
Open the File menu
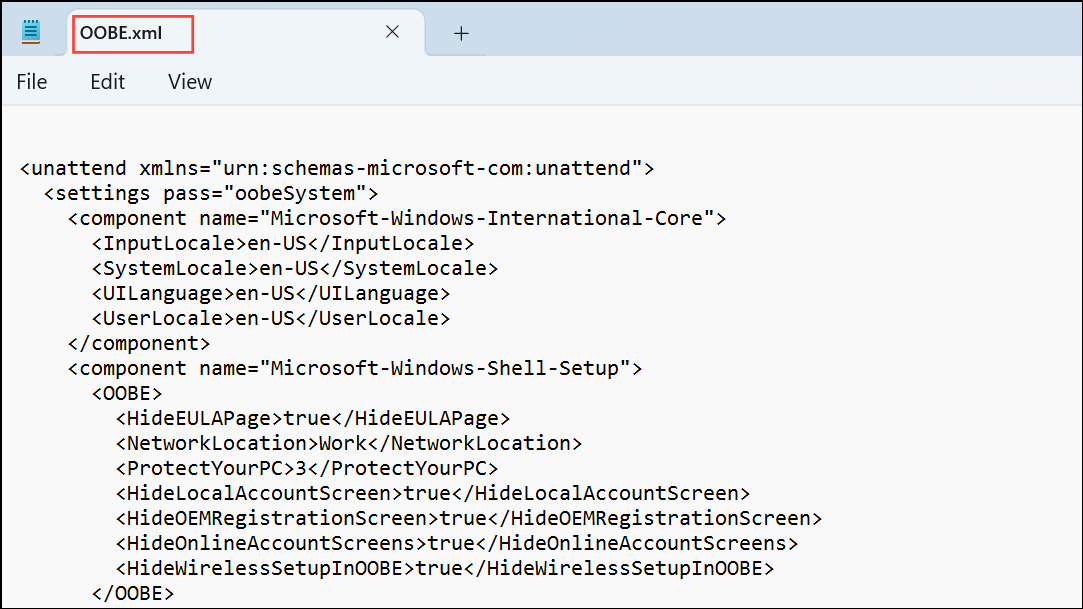pos(31,82)
